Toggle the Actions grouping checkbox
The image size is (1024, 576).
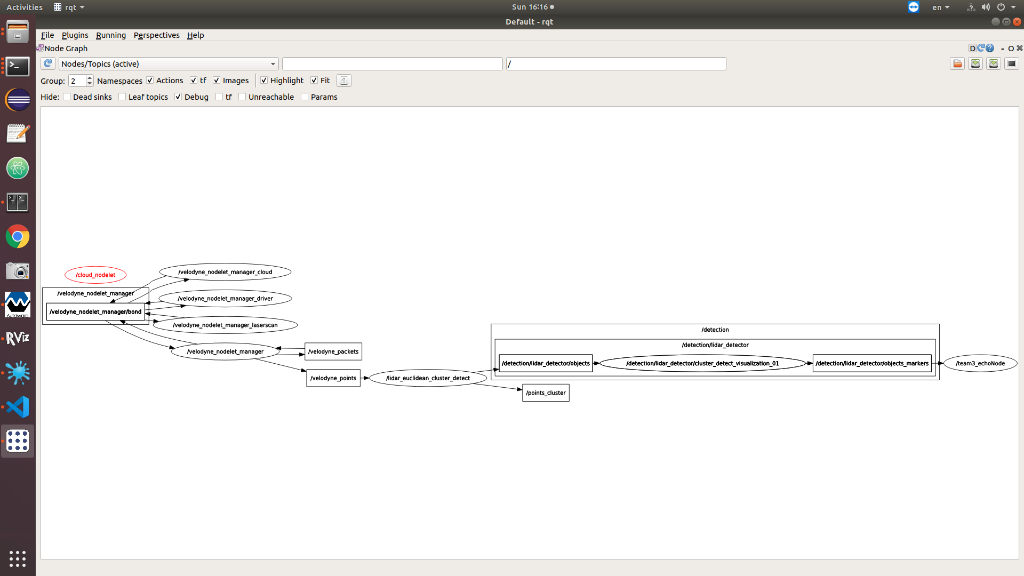(150, 80)
